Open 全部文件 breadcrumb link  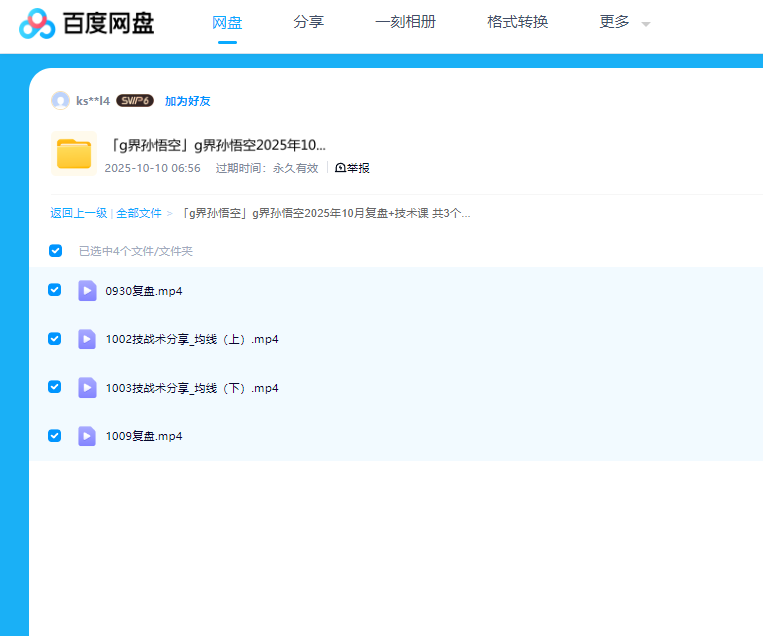pos(138,213)
